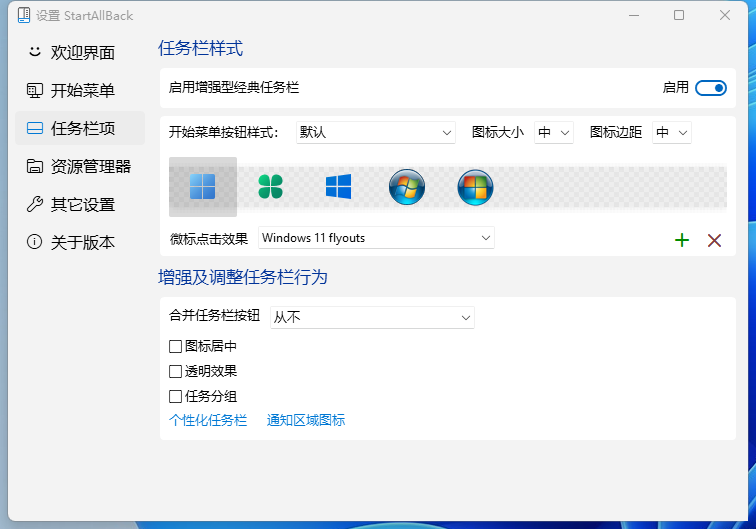Enable the 图标居中 checkbox
Viewport: 756px width, 529px height.
point(176,346)
